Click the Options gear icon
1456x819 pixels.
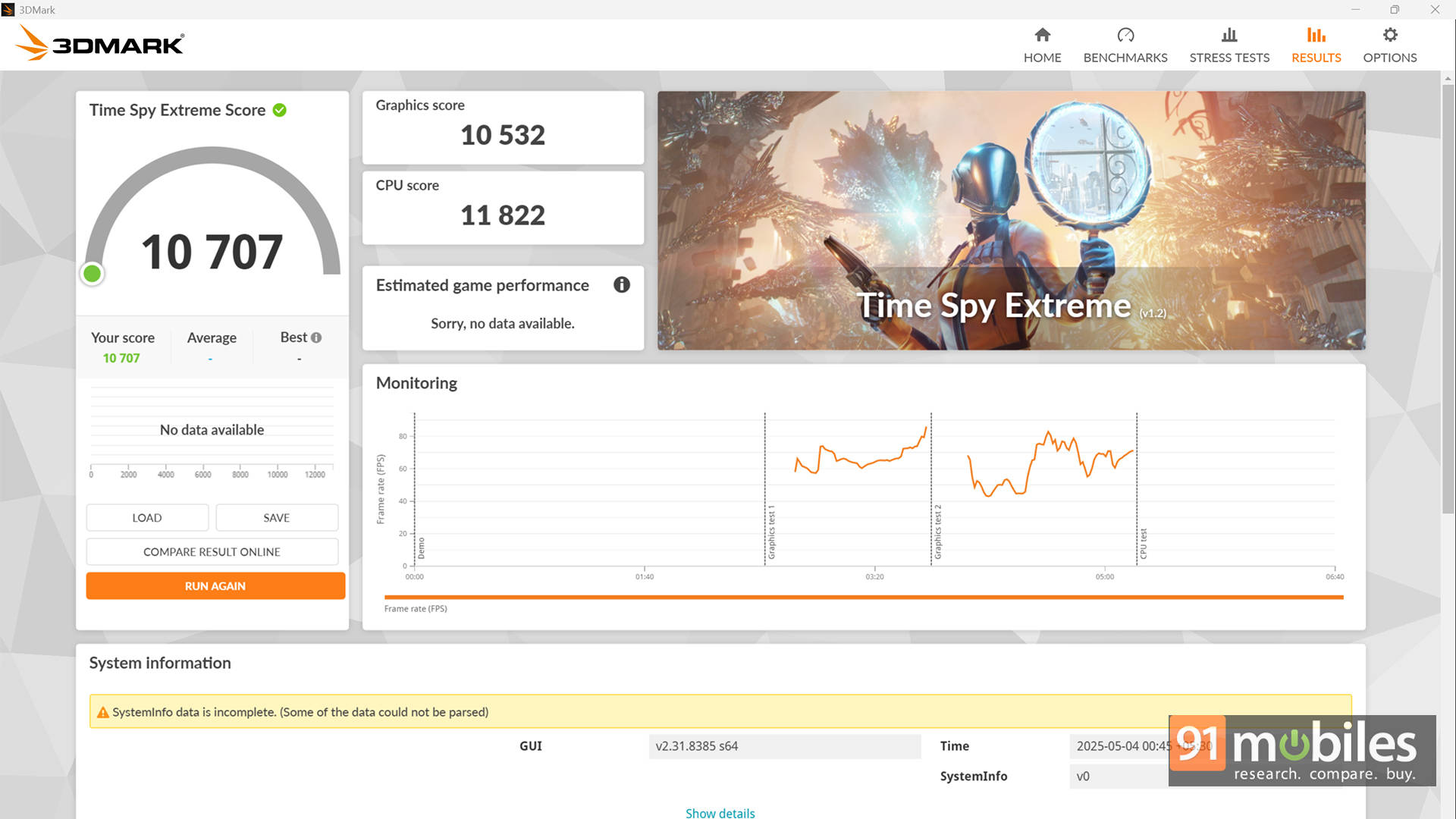1390,35
